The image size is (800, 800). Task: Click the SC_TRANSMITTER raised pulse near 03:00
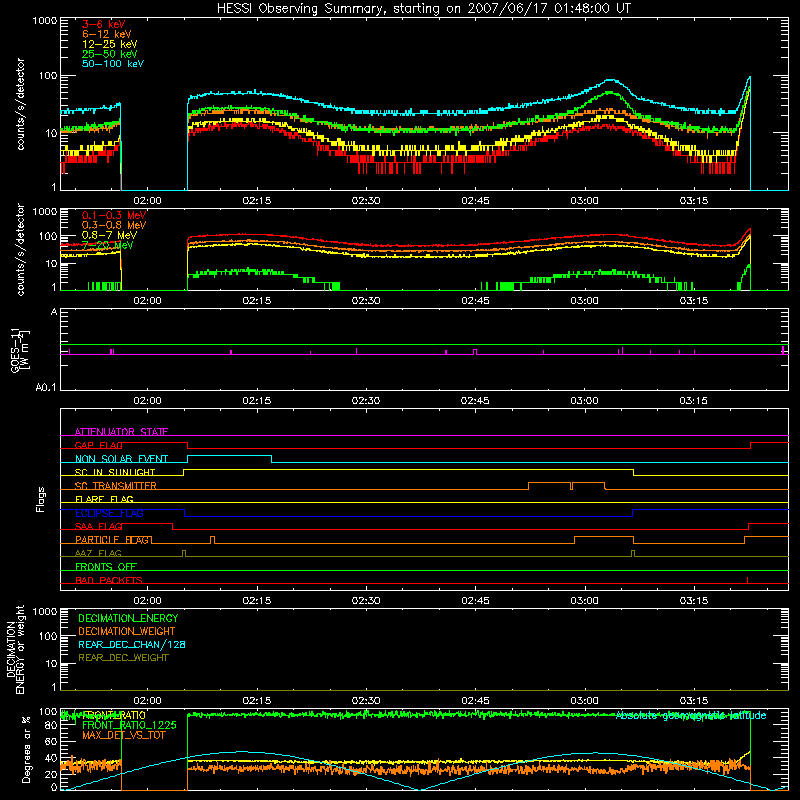588,483
